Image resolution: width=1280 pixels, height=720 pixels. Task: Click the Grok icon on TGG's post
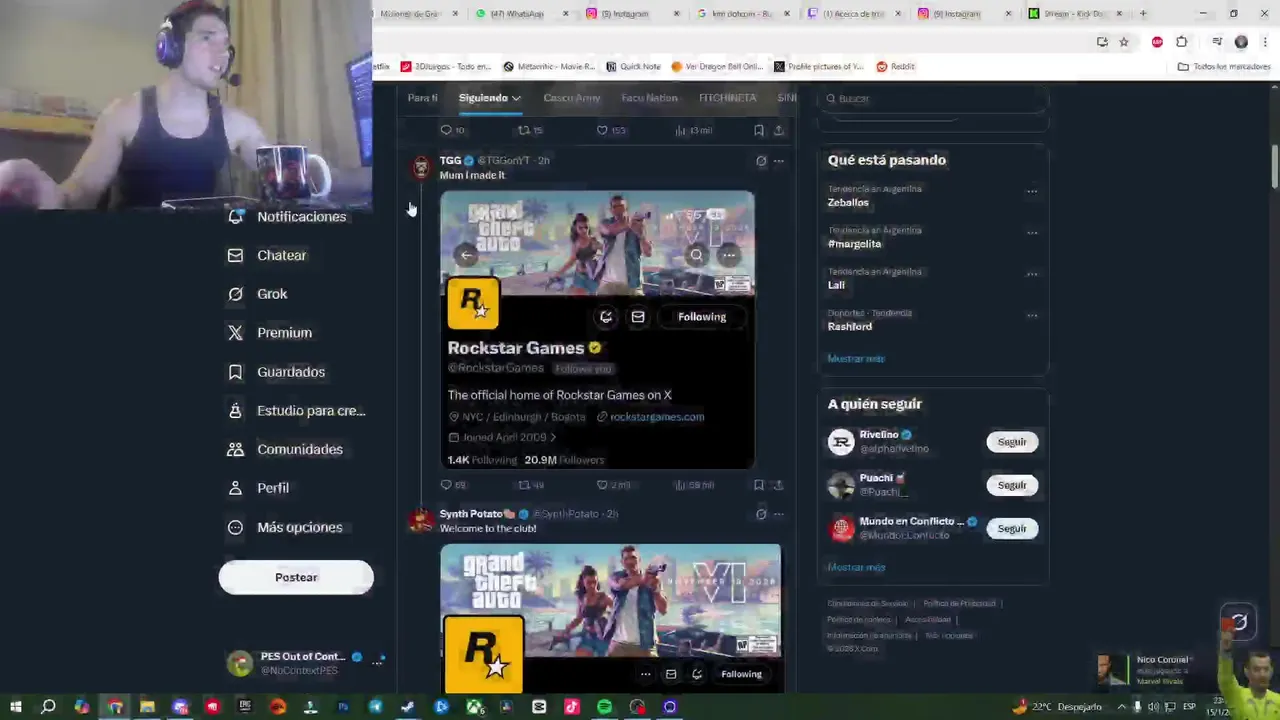(x=761, y=161)
